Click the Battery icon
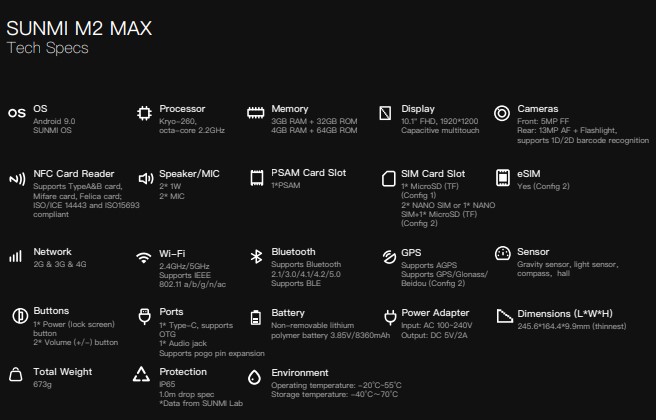 [256, 318]
